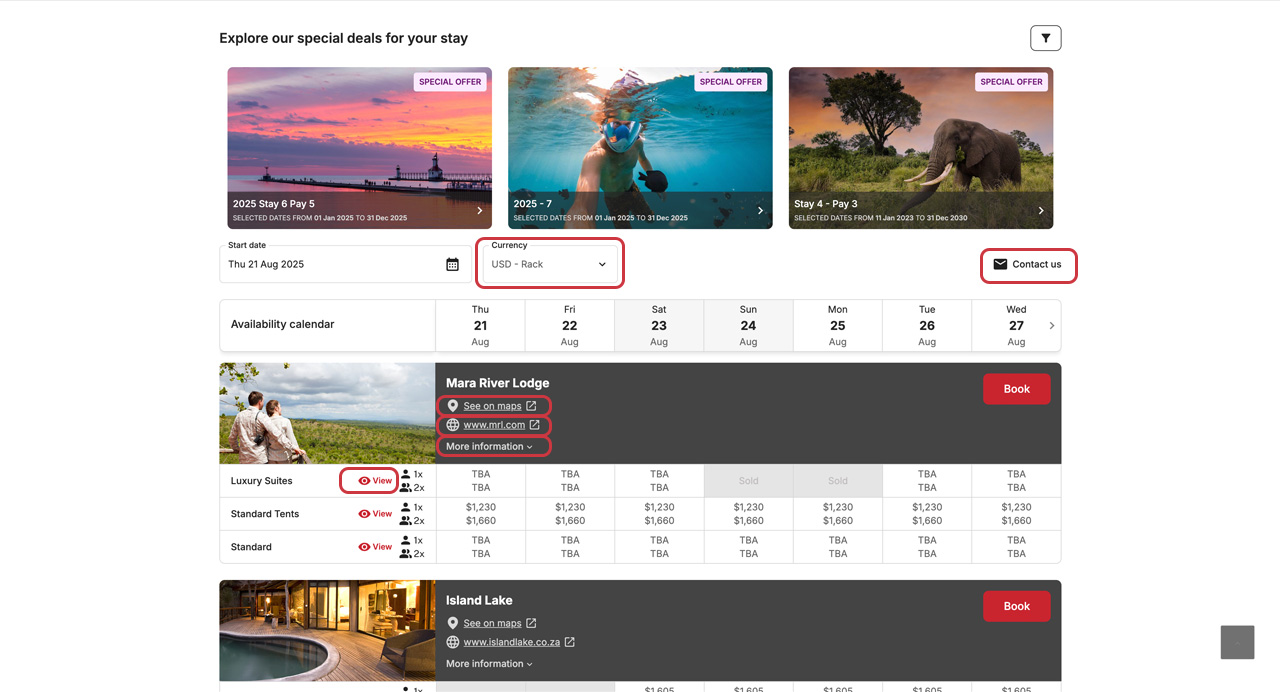Book the Mara River Lodge
This screenshot has width=1280, height=692.
pos(1016,389)
